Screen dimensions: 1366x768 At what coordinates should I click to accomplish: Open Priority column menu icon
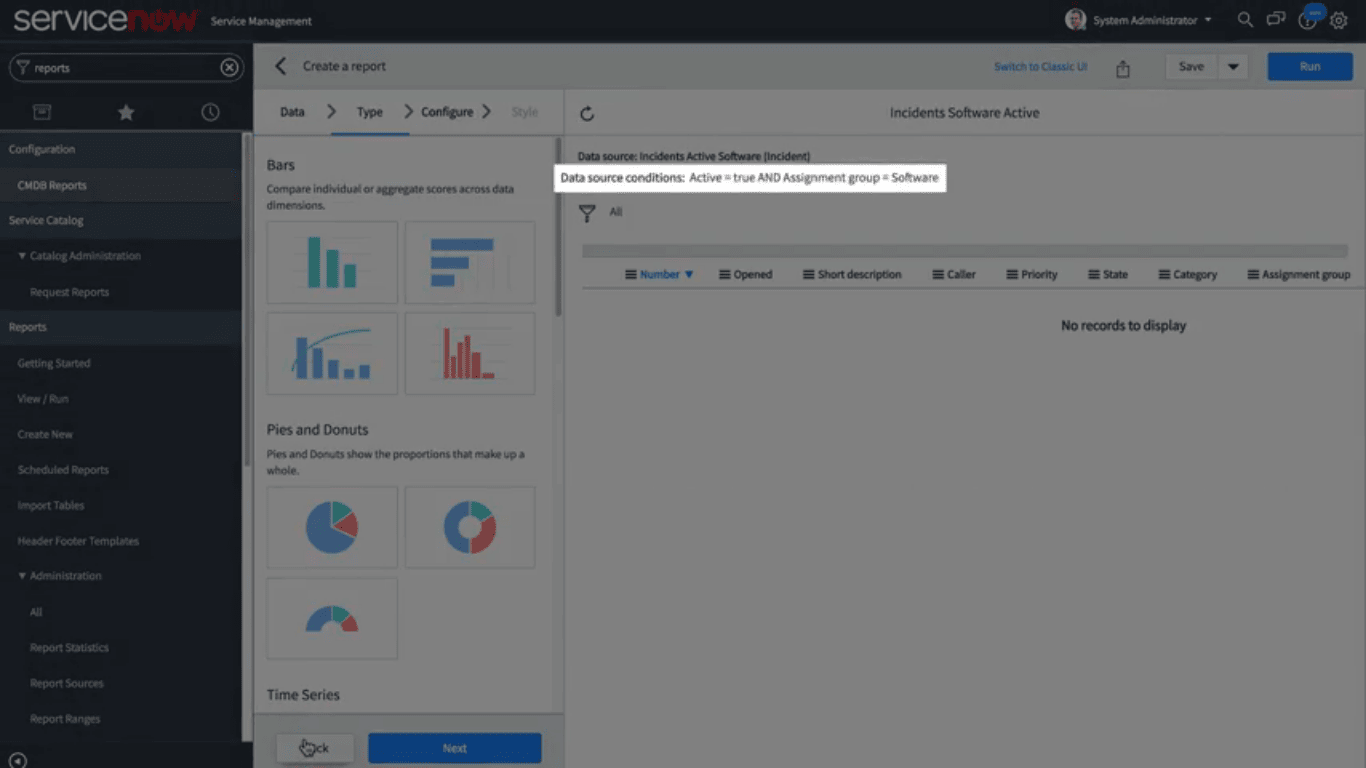coord(1012,274)
